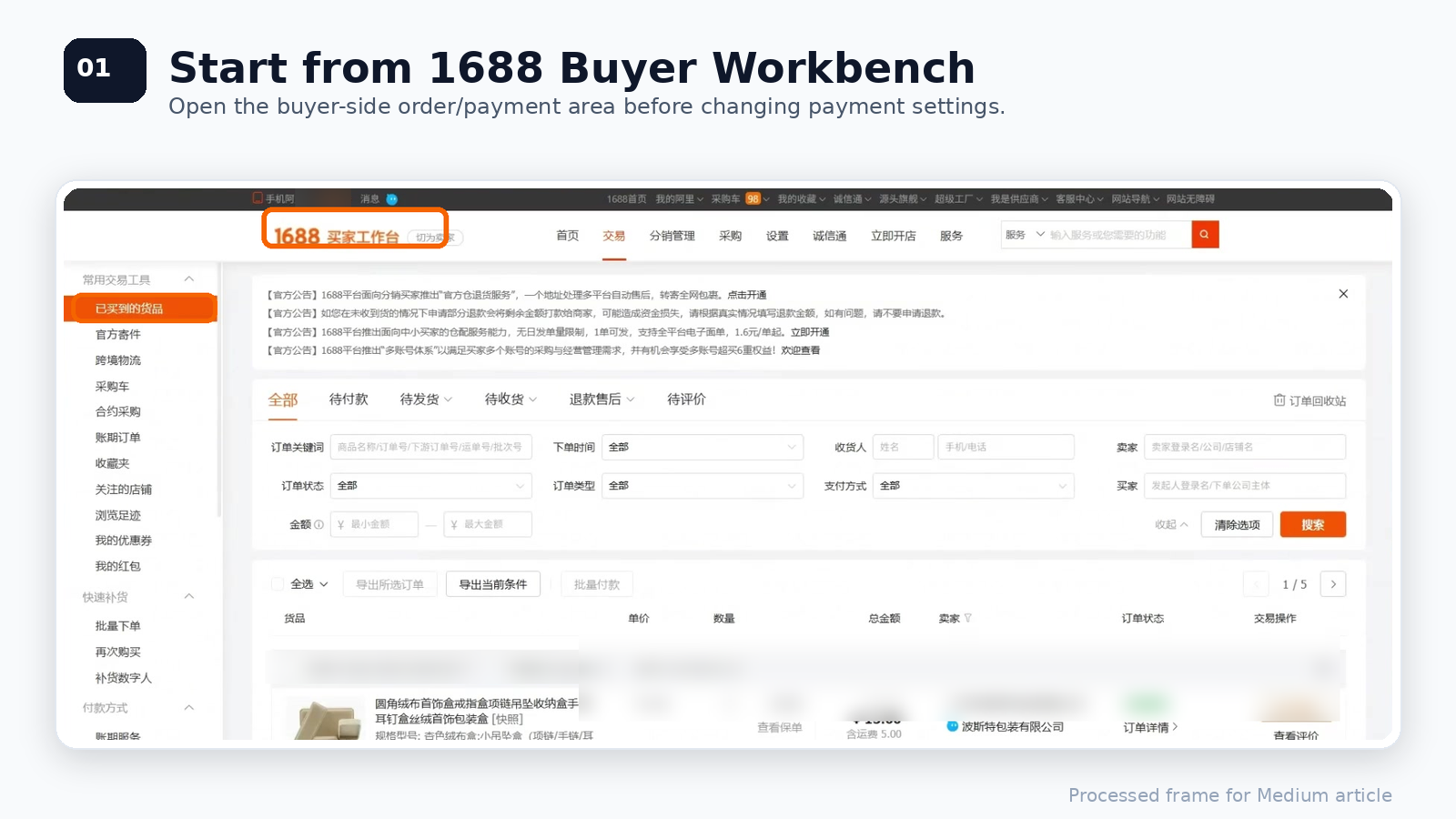
Task: Click the consignee name (姓名) field
Action: click(x=904, y=447)
